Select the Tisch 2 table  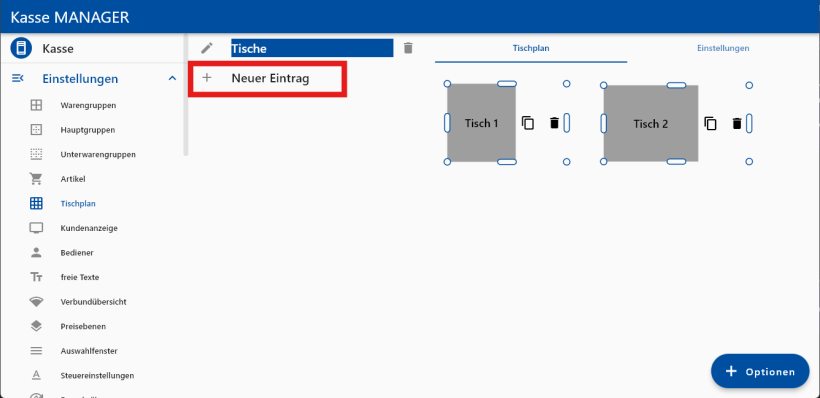tap(651, 123)
